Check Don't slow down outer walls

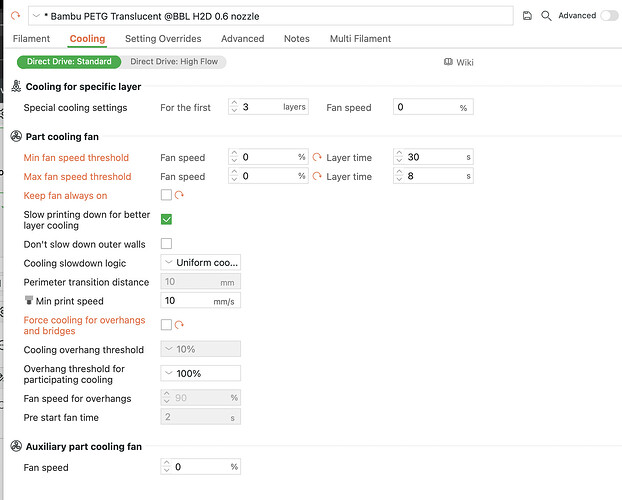point(166,244)
